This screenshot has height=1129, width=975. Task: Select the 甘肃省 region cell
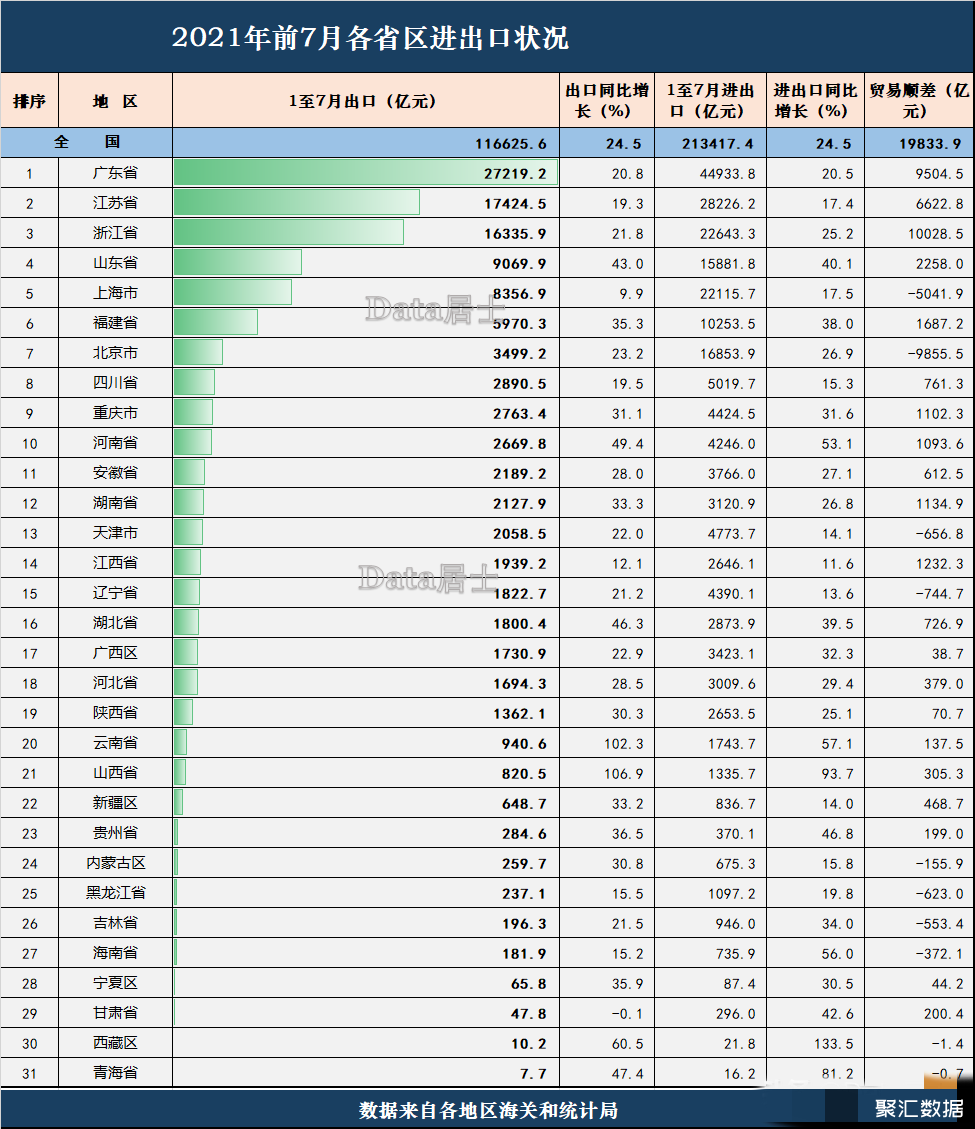pyautogui.click(x=115, y=1013)
